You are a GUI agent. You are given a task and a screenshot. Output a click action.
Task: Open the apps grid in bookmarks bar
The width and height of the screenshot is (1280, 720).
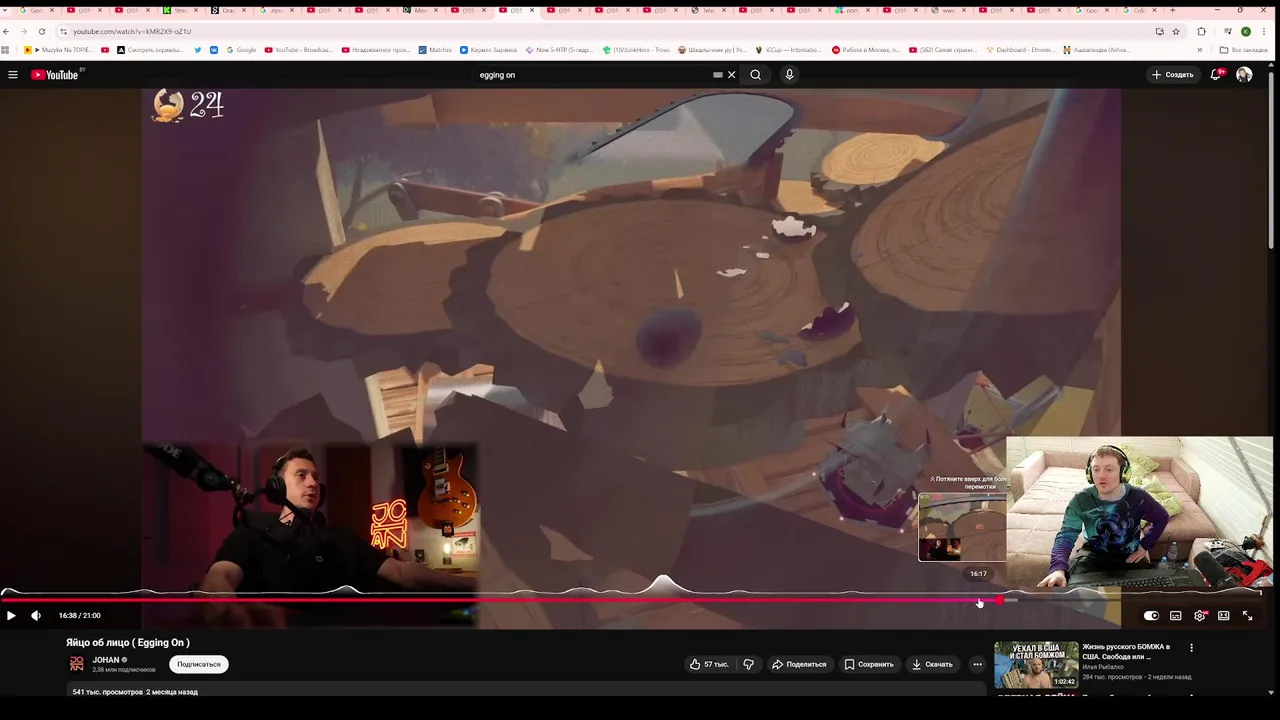[x=6, y=50]
